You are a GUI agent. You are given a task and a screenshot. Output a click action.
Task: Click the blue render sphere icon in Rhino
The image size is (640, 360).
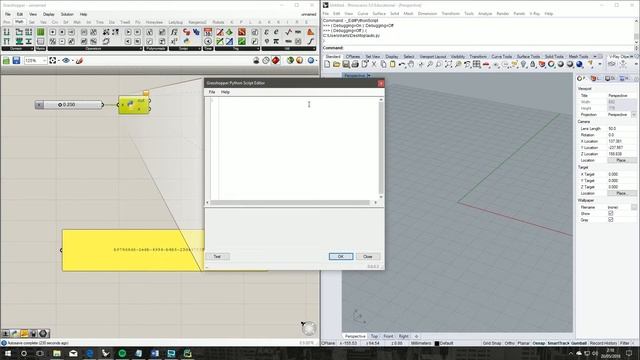point(580,64)
